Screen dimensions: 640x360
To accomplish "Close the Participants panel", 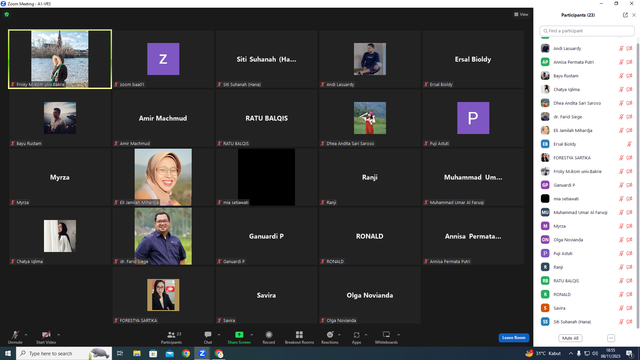I will pos(634,15).
